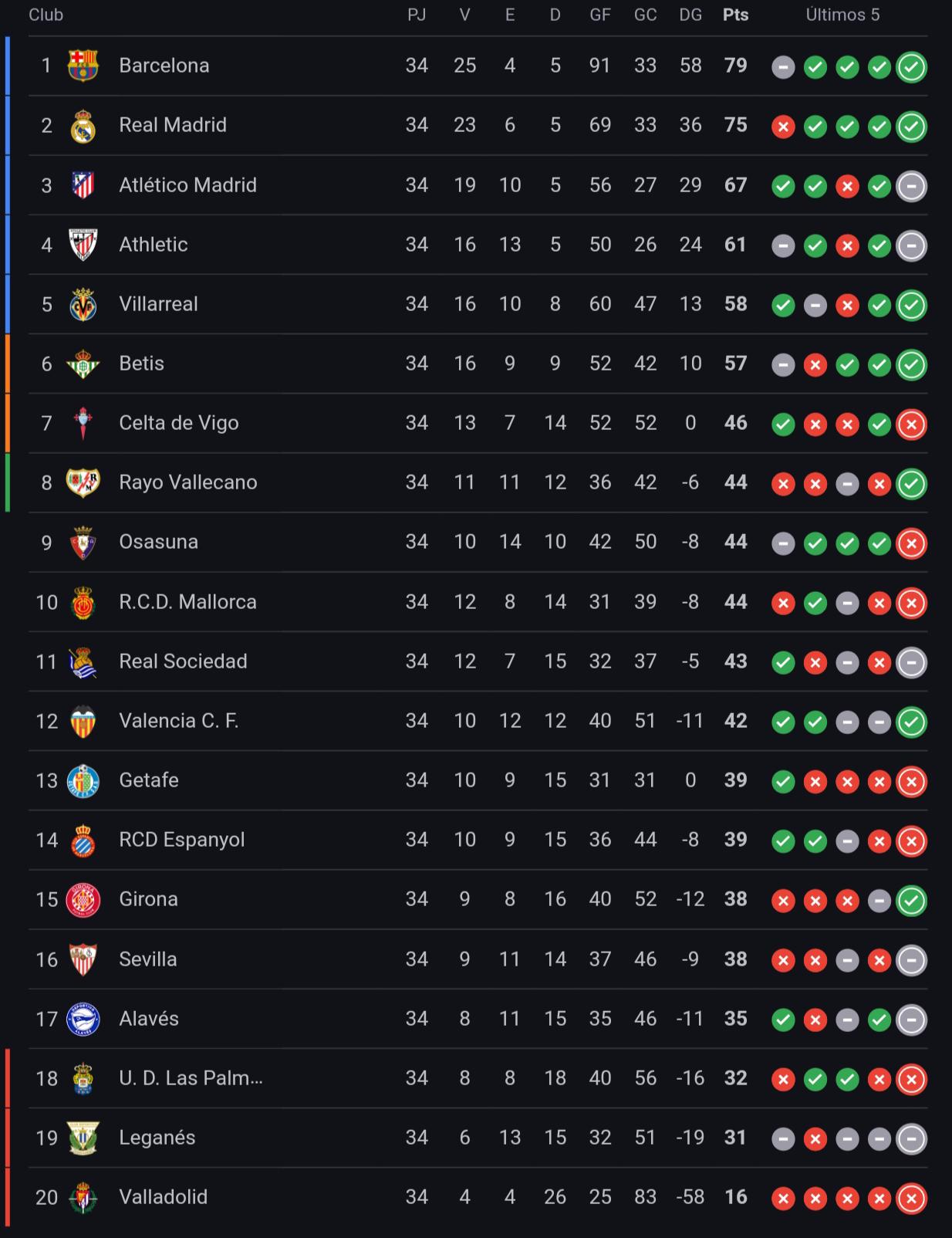The image size is (952, 1238).
Task: Click the Villarreal yellow crest
Action: coord(83,304)
